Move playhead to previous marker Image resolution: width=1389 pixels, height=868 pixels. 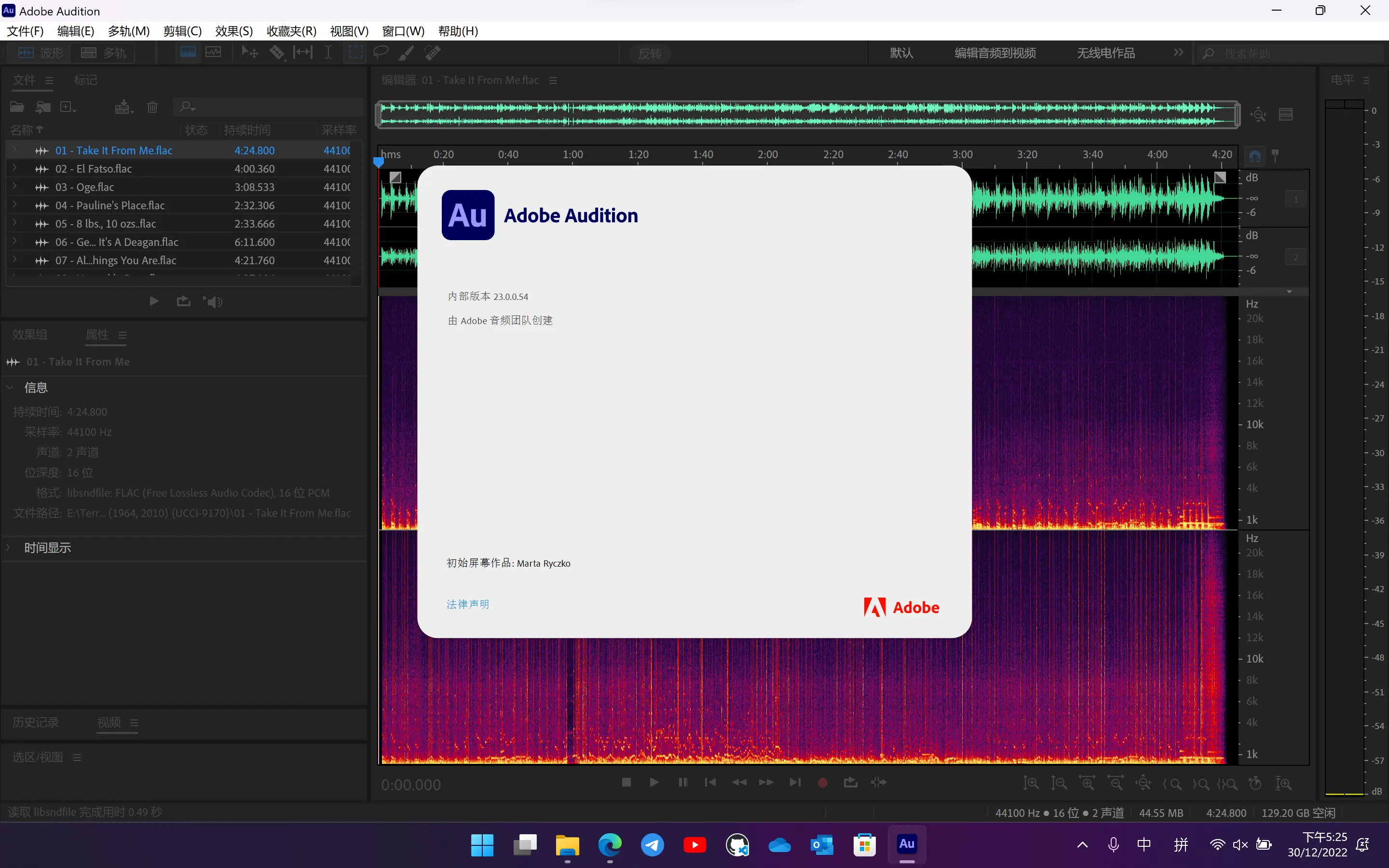[x=710, y=782]
